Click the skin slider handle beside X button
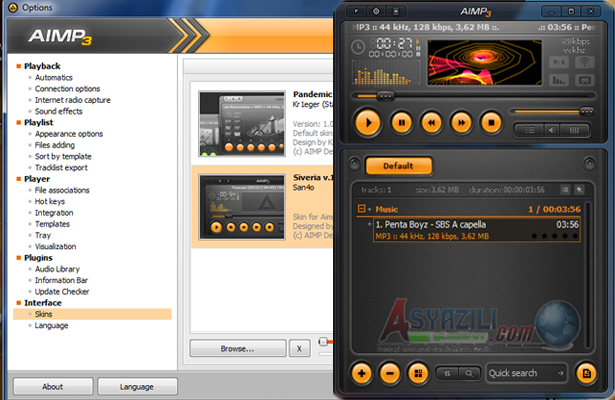Screen dimensions: 615x400 point(323,342)
